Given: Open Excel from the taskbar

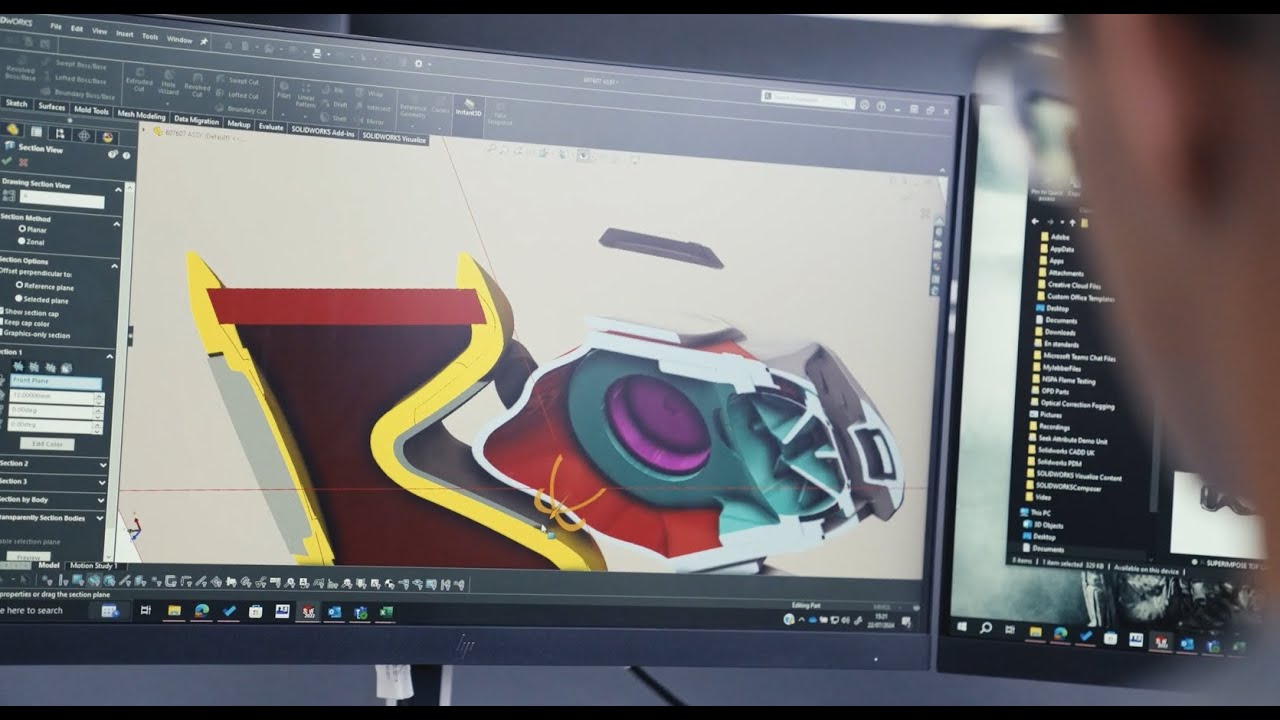Looking at the screenshot, I should pos(387,612).
